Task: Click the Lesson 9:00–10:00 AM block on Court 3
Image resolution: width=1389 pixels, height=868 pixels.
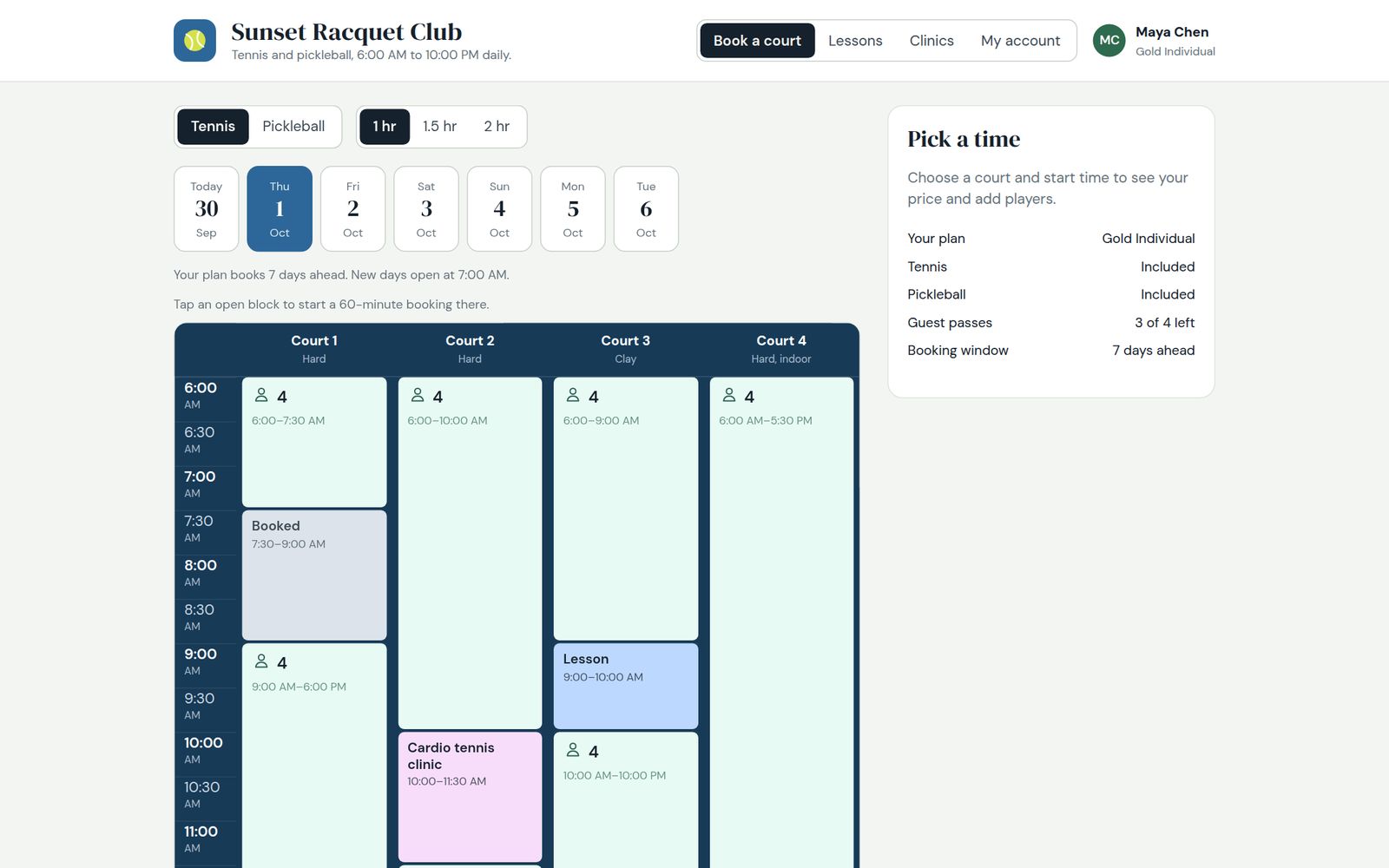Action: tap(626, 686)
